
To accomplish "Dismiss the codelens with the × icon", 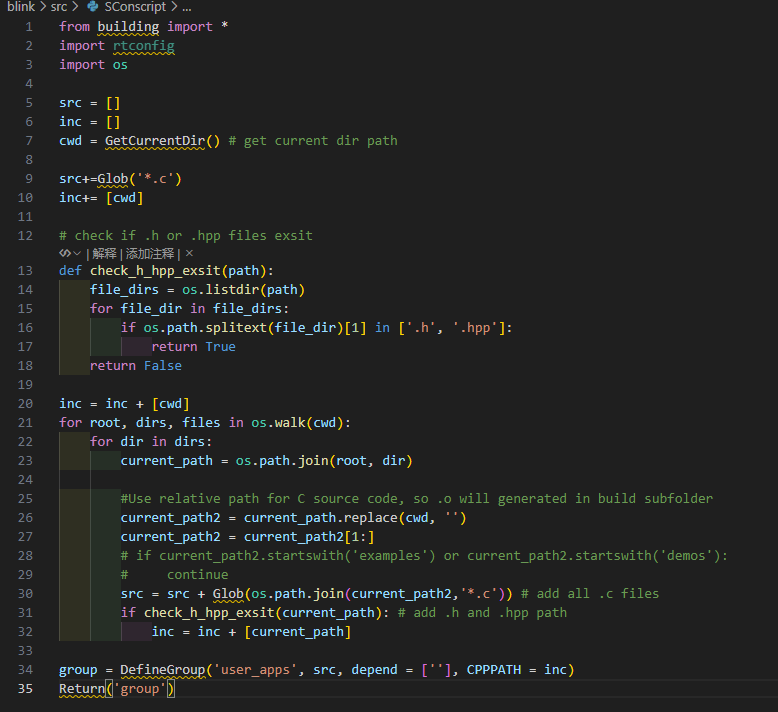I will 189,254.
